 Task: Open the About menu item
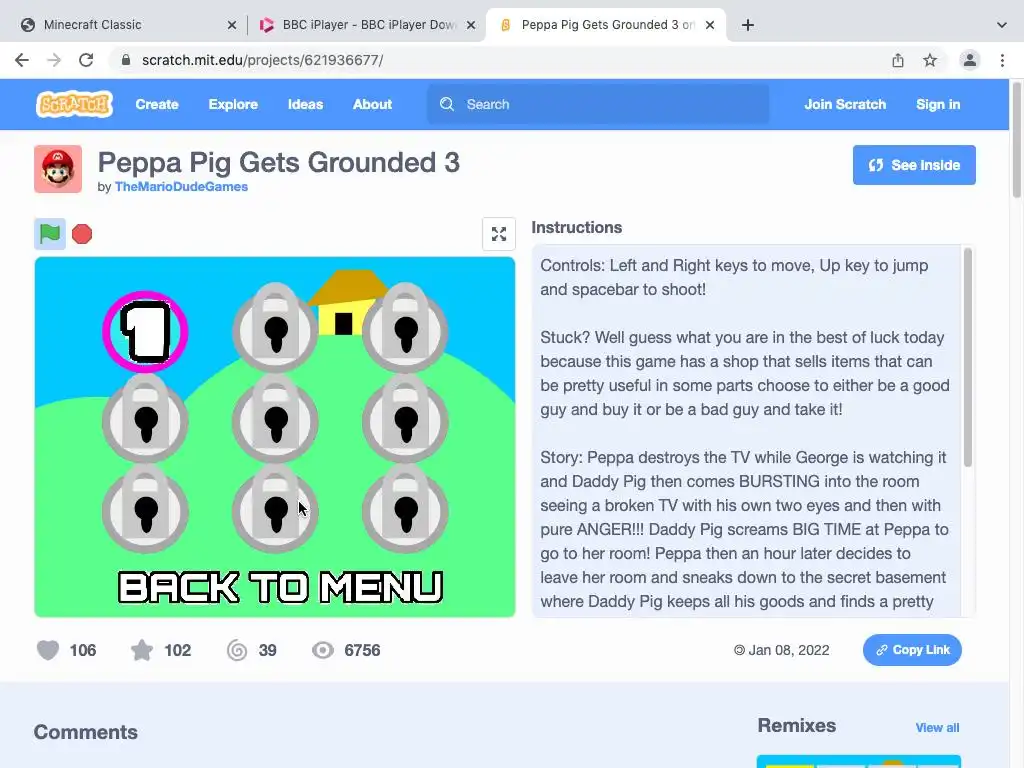click(372, 104)
